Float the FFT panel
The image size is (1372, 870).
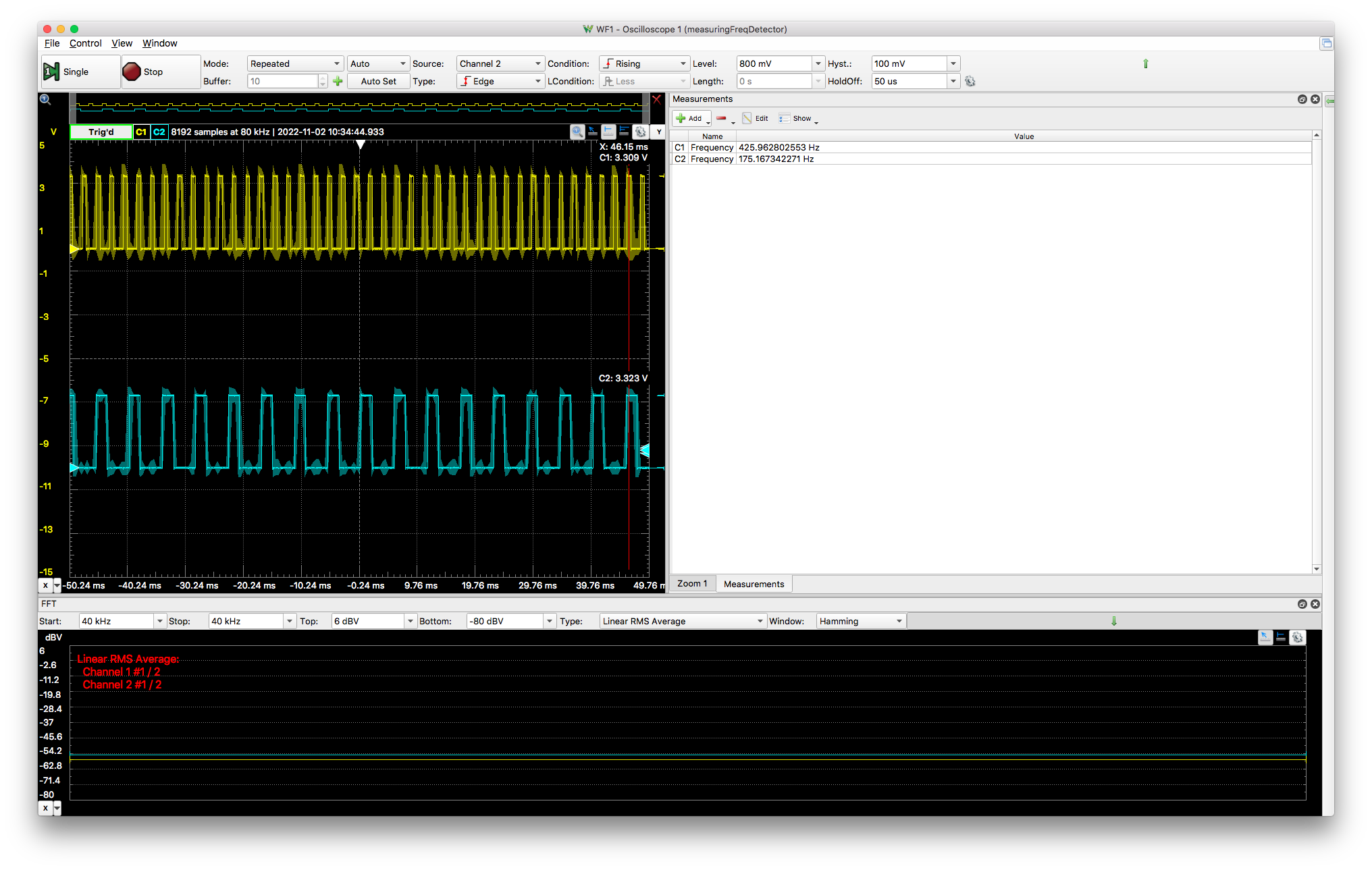tap(1302, 604)
